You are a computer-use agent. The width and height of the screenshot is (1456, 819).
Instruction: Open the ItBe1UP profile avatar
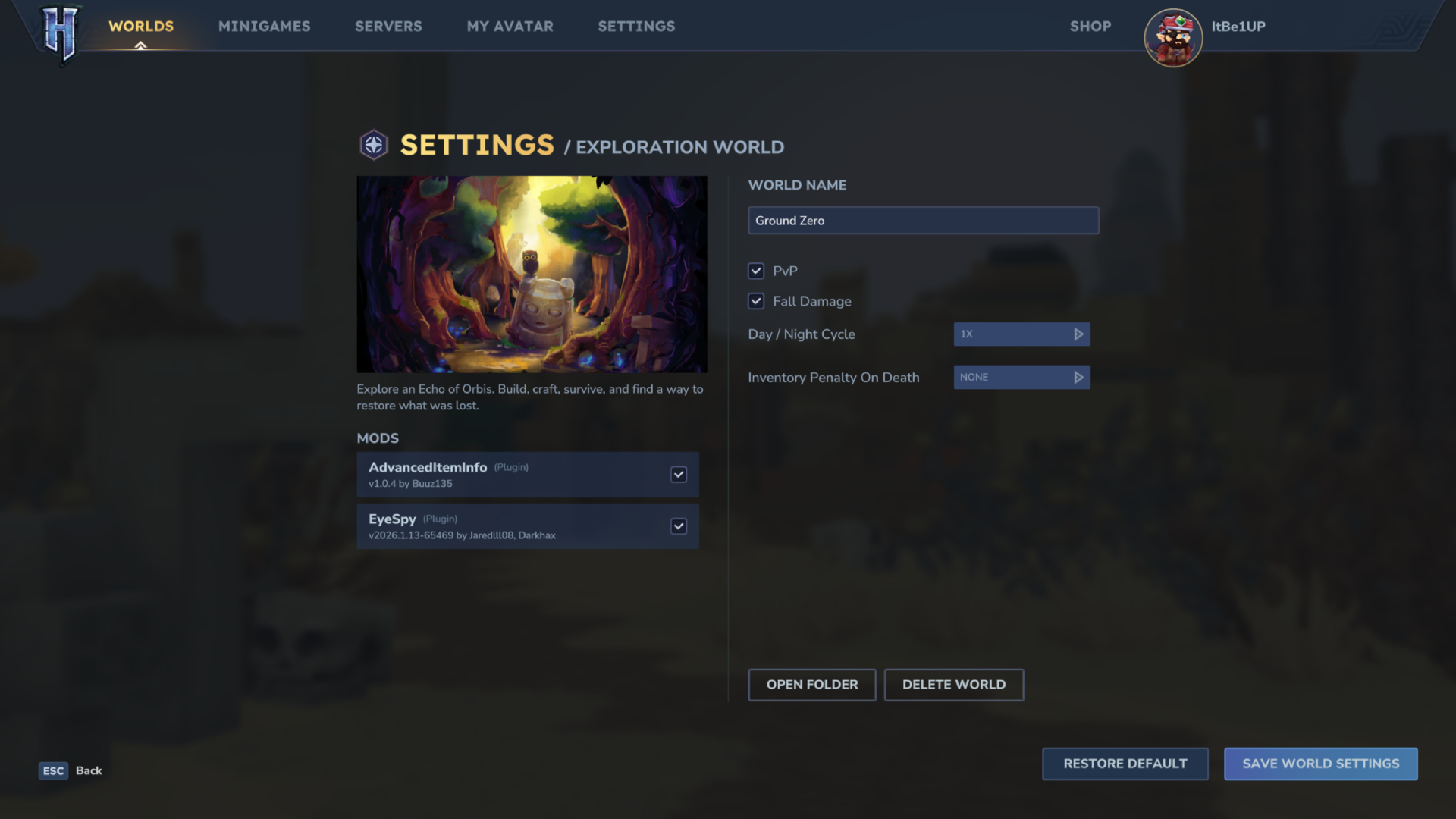1173,37
